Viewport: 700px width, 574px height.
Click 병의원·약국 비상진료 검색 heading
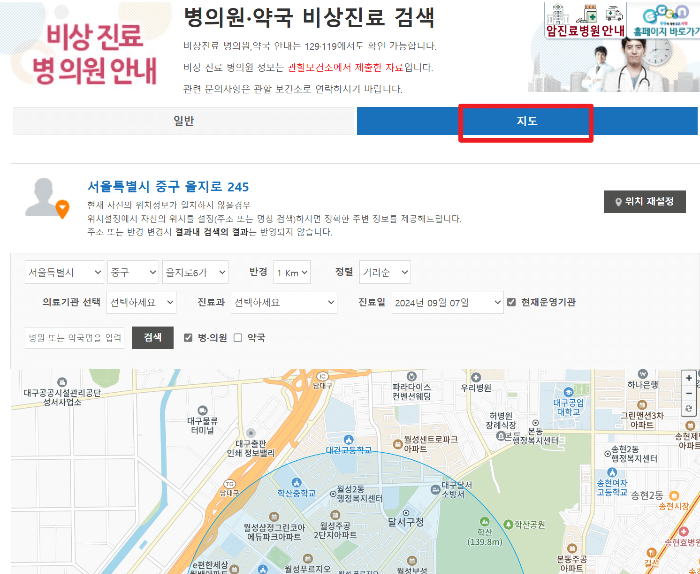[x=308, y=18]
